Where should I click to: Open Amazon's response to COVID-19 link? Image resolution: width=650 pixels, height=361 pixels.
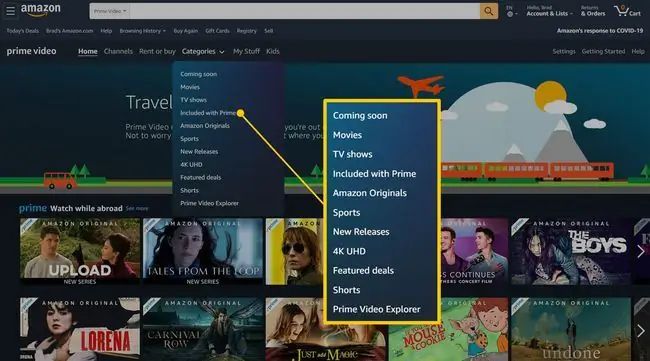pyautogui.click(x=600, y=31)
